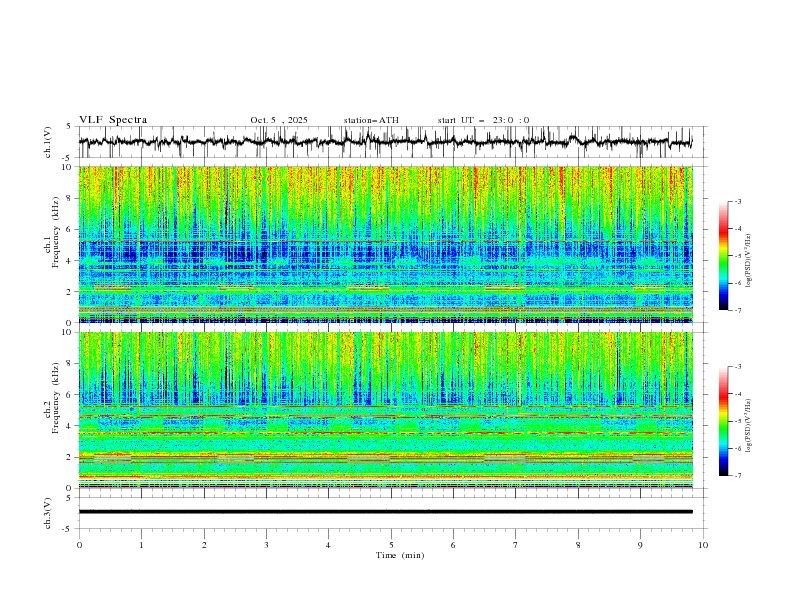Click the time axis tick label "4"
This screenshot has height=612, width=792.
click(328, 545)
